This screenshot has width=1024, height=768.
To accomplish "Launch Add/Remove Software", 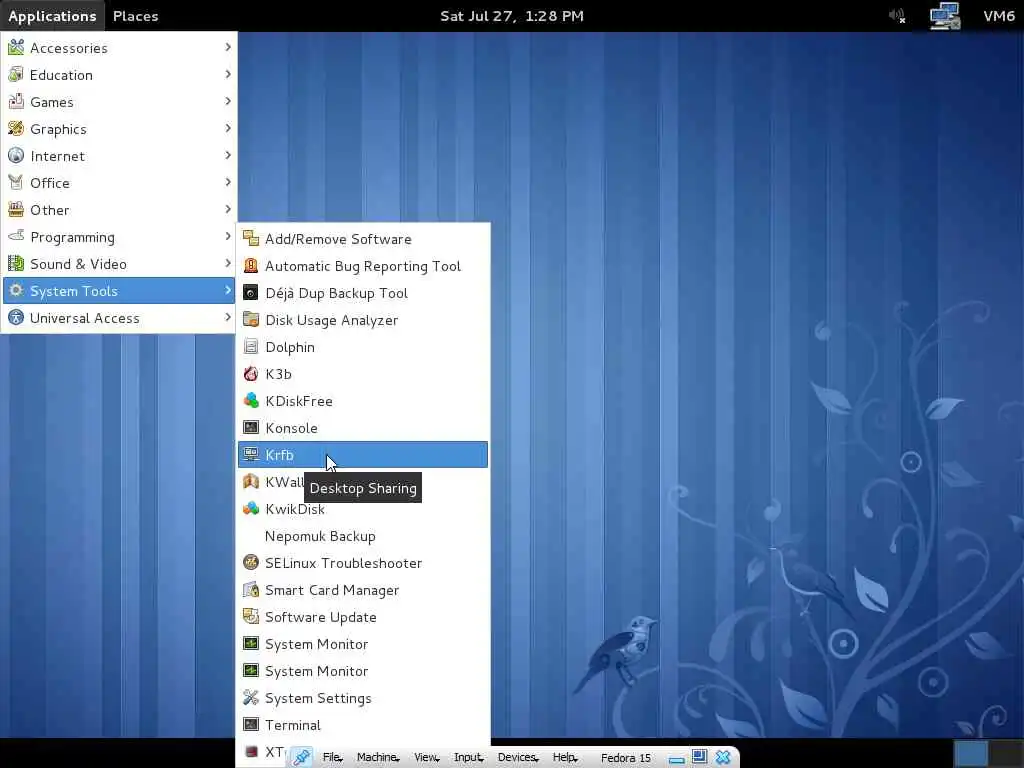I will [363, 239].
